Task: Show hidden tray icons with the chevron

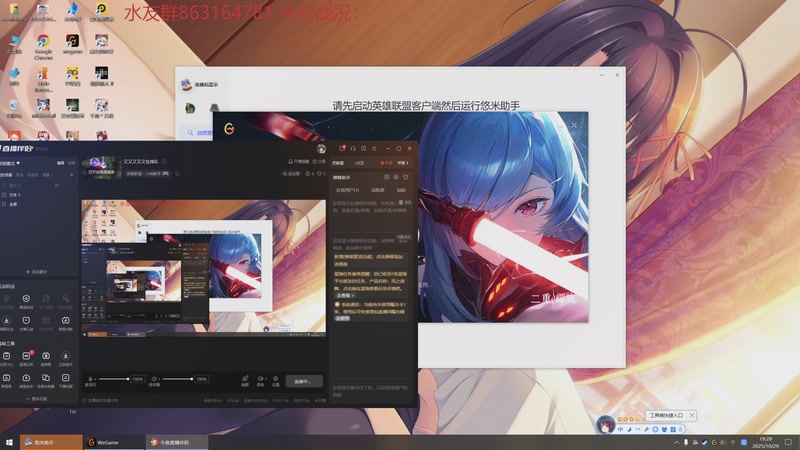Action: pos(677,442)
